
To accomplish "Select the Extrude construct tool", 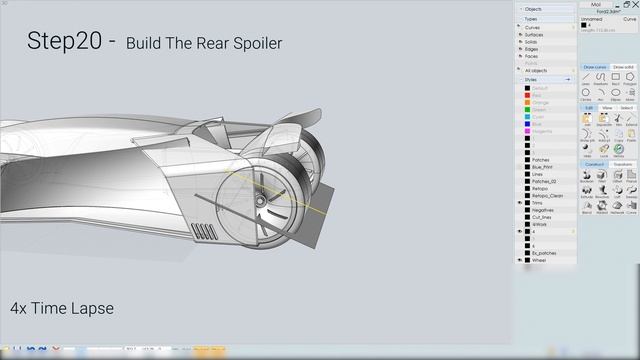I will click(587, 192).
